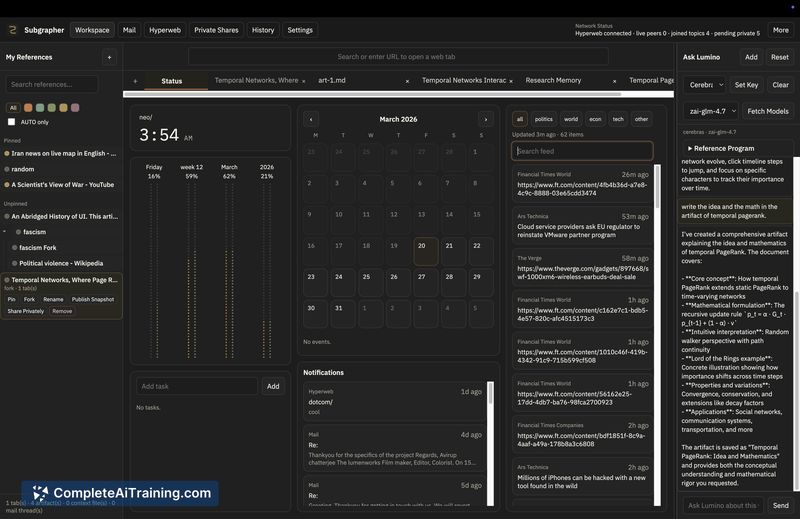Open the Ars Technica VMware feed item
Image resolution: width=800 pixels, height=519 pixels.
583,226
